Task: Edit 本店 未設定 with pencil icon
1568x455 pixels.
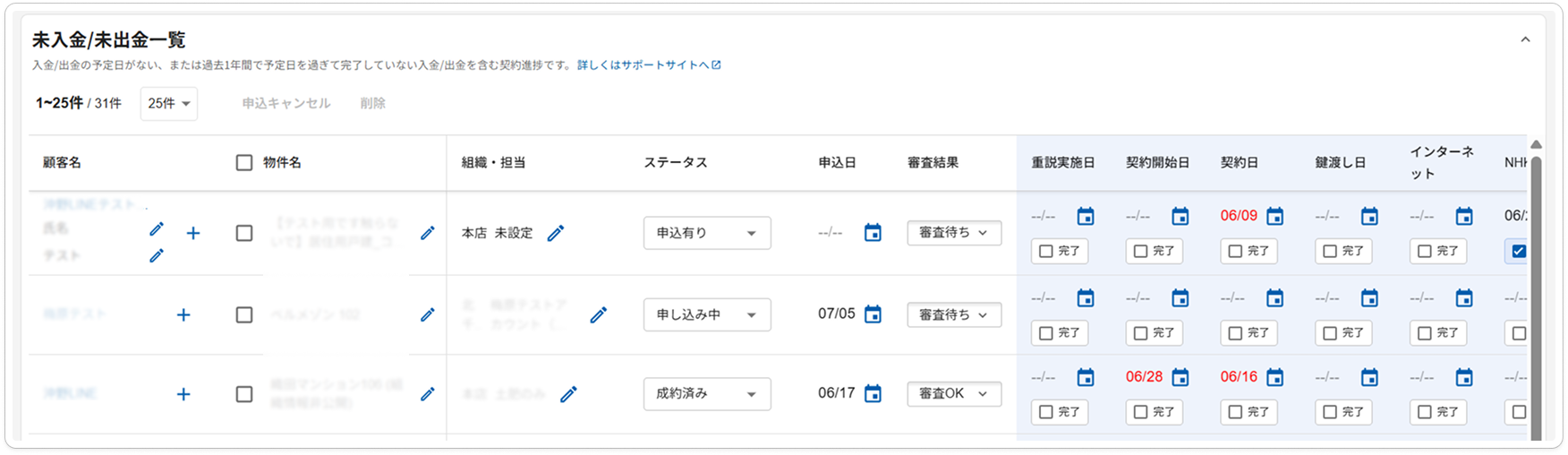Action: (x=556, y=233)
